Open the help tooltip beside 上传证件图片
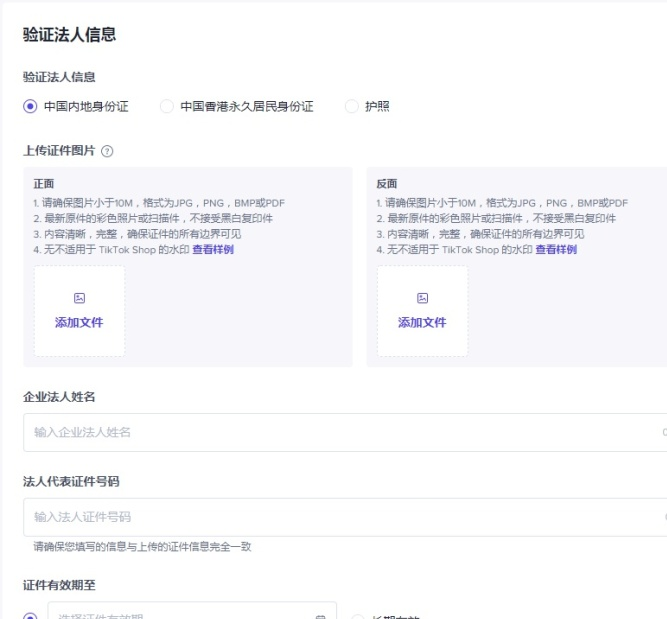This screenshot has height=619, width=667. (107, 151)
